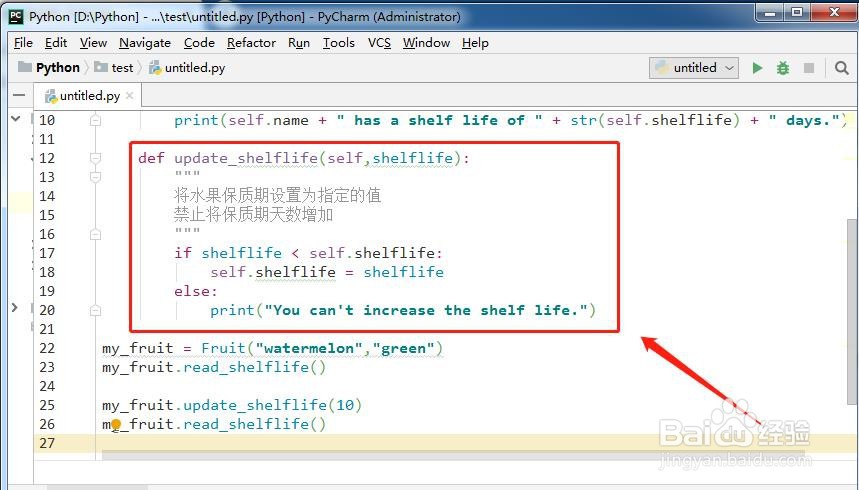Screen dimensions: 859x490
Task: Collapse the side panel minus icon
Action: (x=19, y=95)
